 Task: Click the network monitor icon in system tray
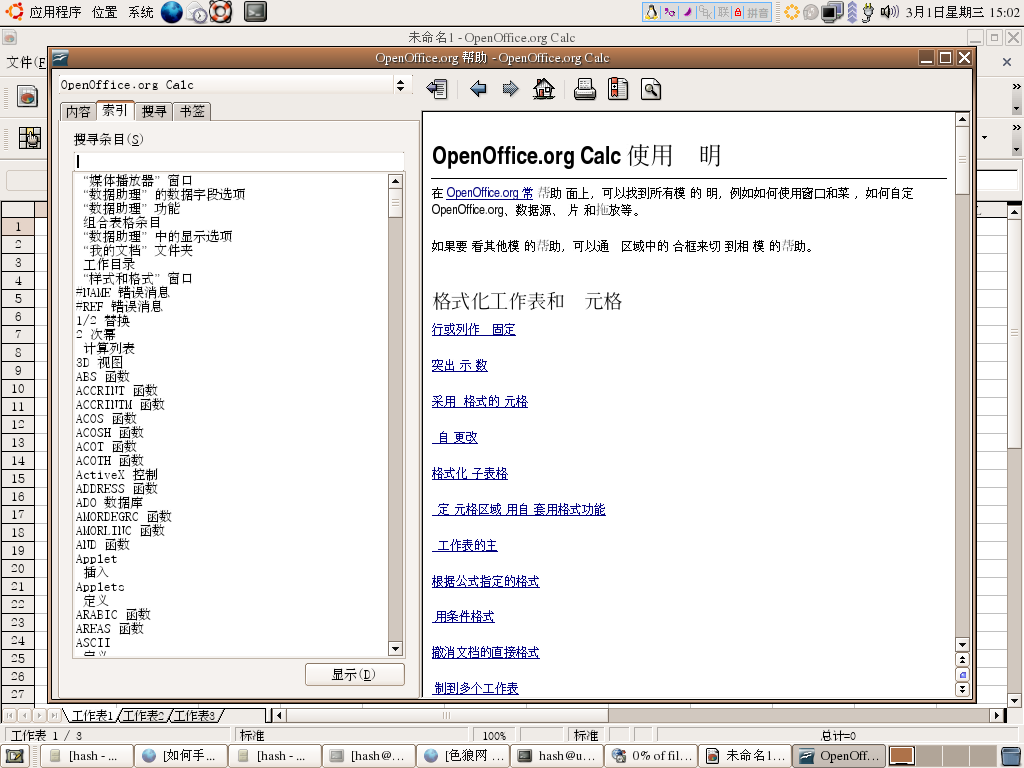click(832, 12)
